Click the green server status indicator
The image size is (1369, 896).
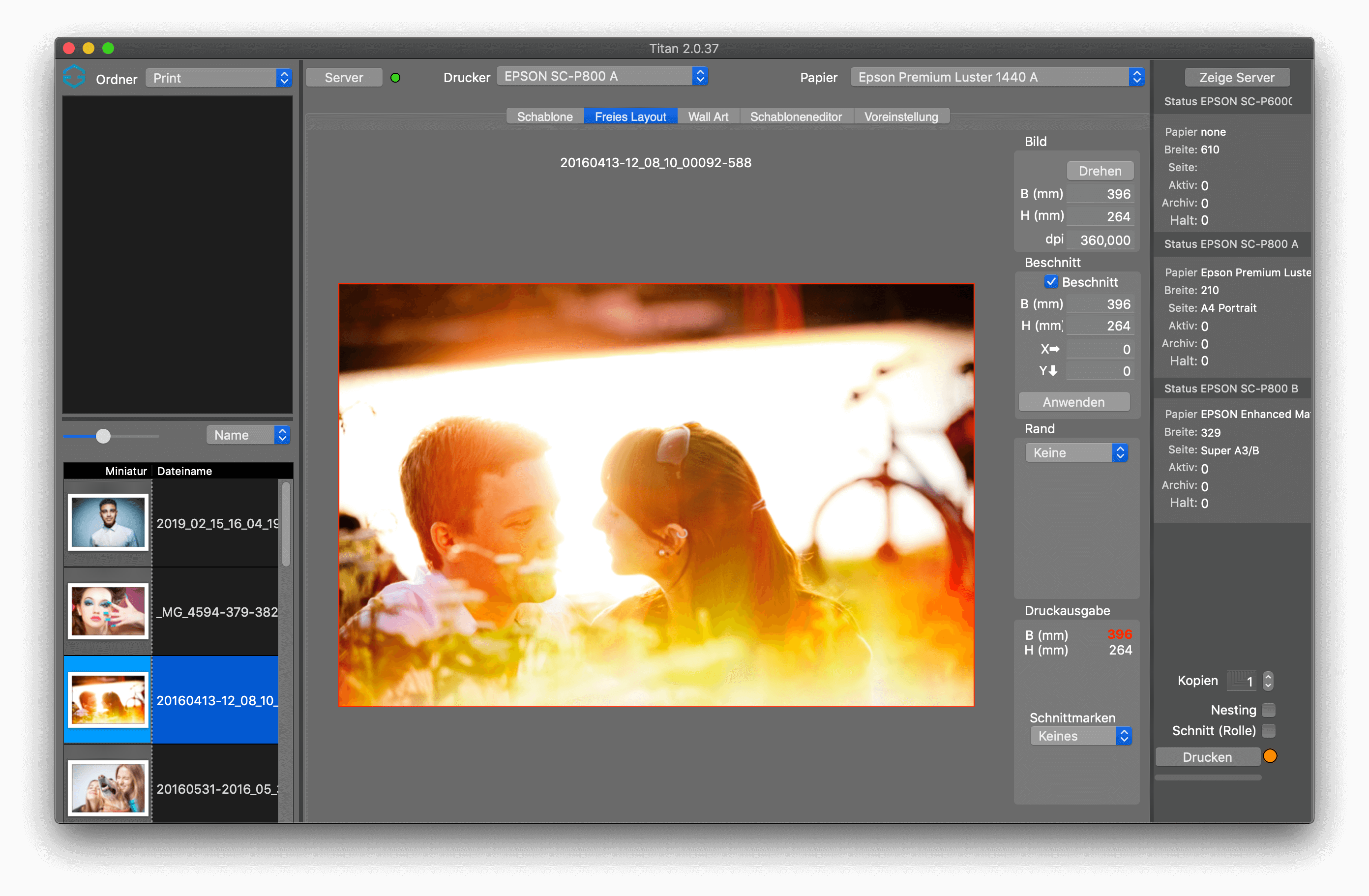pos(395,78)
